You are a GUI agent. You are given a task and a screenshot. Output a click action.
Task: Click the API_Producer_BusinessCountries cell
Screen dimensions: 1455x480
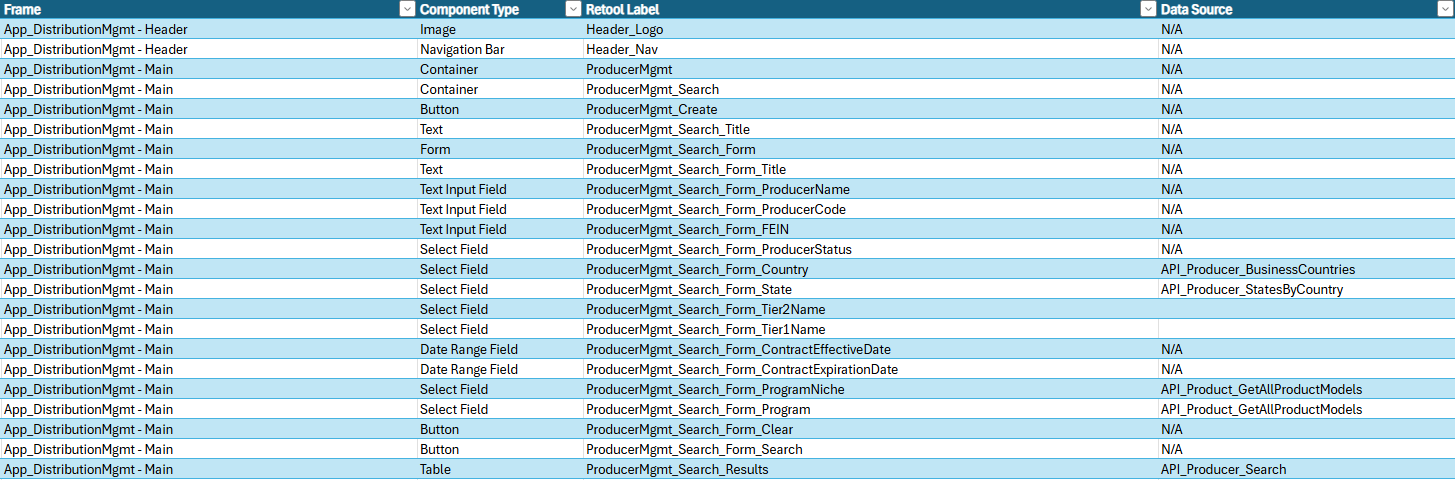[x=1306, y=269]
